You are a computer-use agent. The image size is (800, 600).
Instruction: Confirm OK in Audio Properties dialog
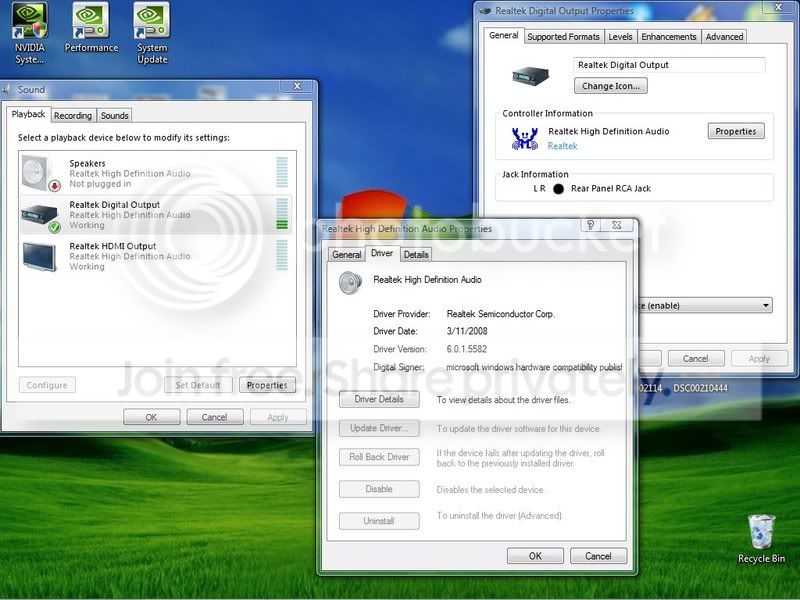point(535,556)
